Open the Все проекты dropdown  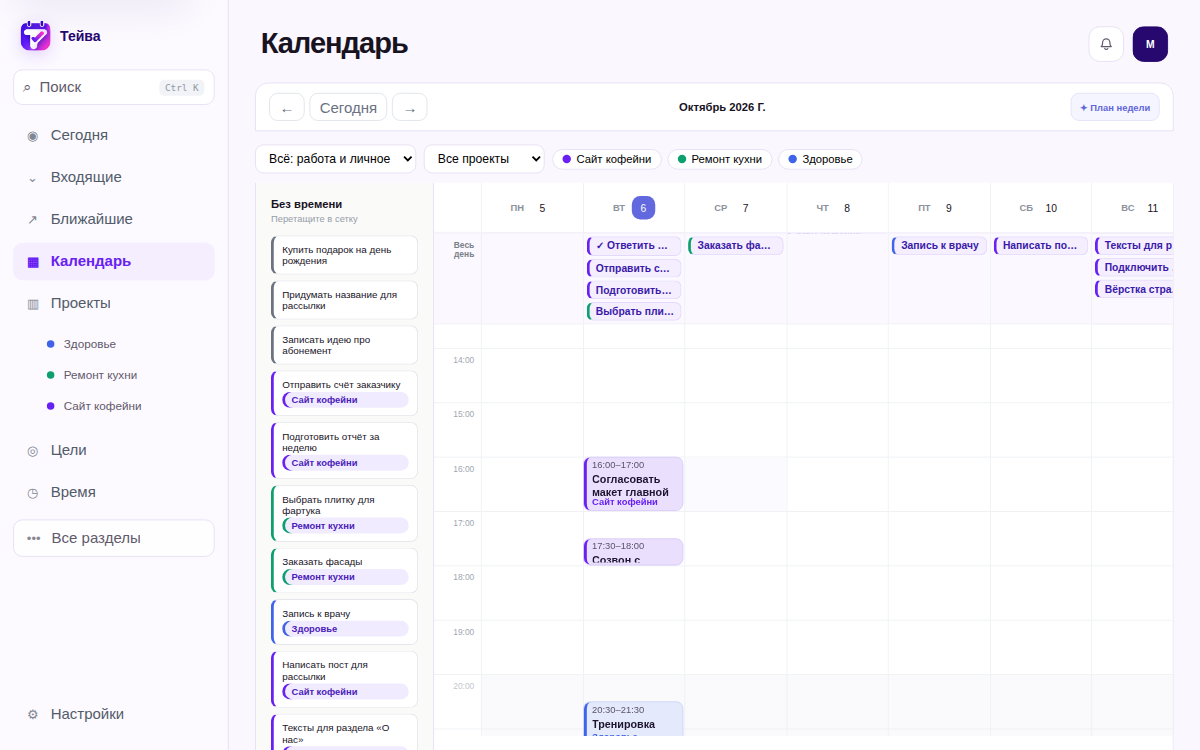coord(484,159)
